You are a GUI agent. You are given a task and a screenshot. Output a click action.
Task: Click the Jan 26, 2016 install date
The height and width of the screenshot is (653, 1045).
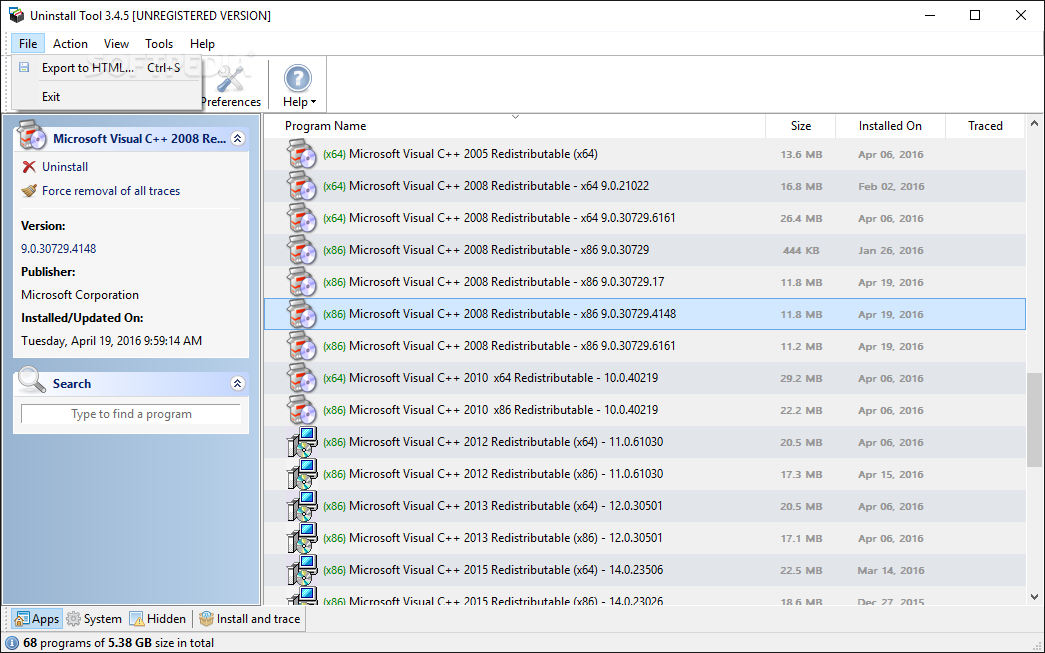click(891, 251)
